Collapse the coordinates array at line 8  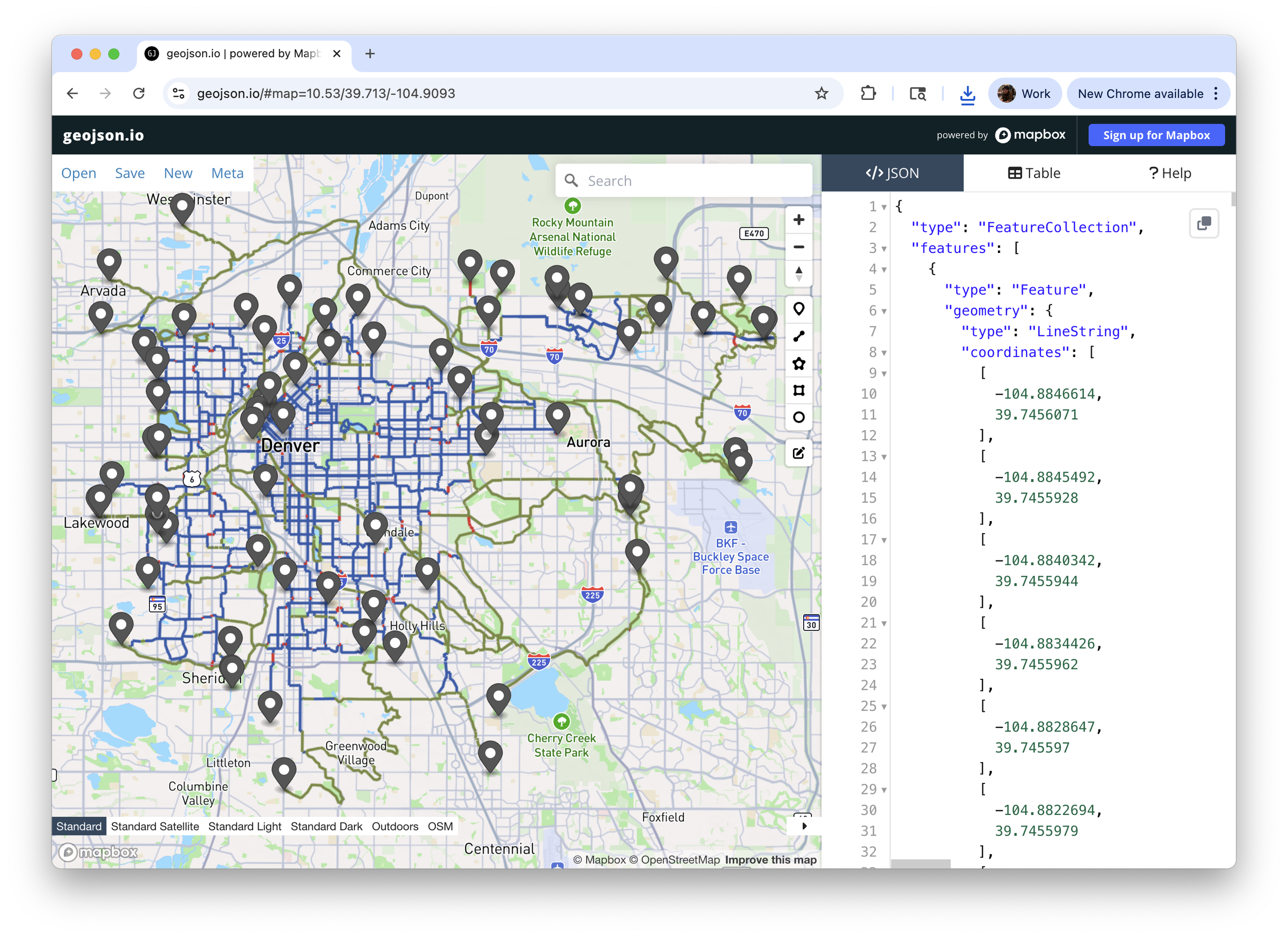(884, 353)
